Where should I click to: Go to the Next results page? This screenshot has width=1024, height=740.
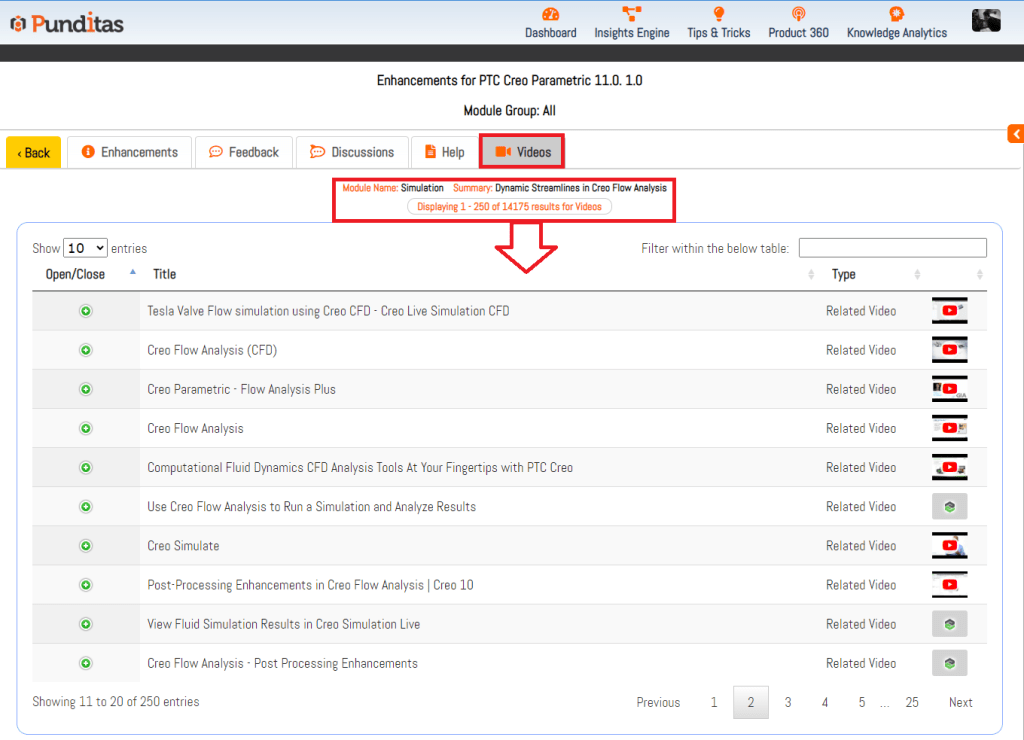click(x=960, y=702)
